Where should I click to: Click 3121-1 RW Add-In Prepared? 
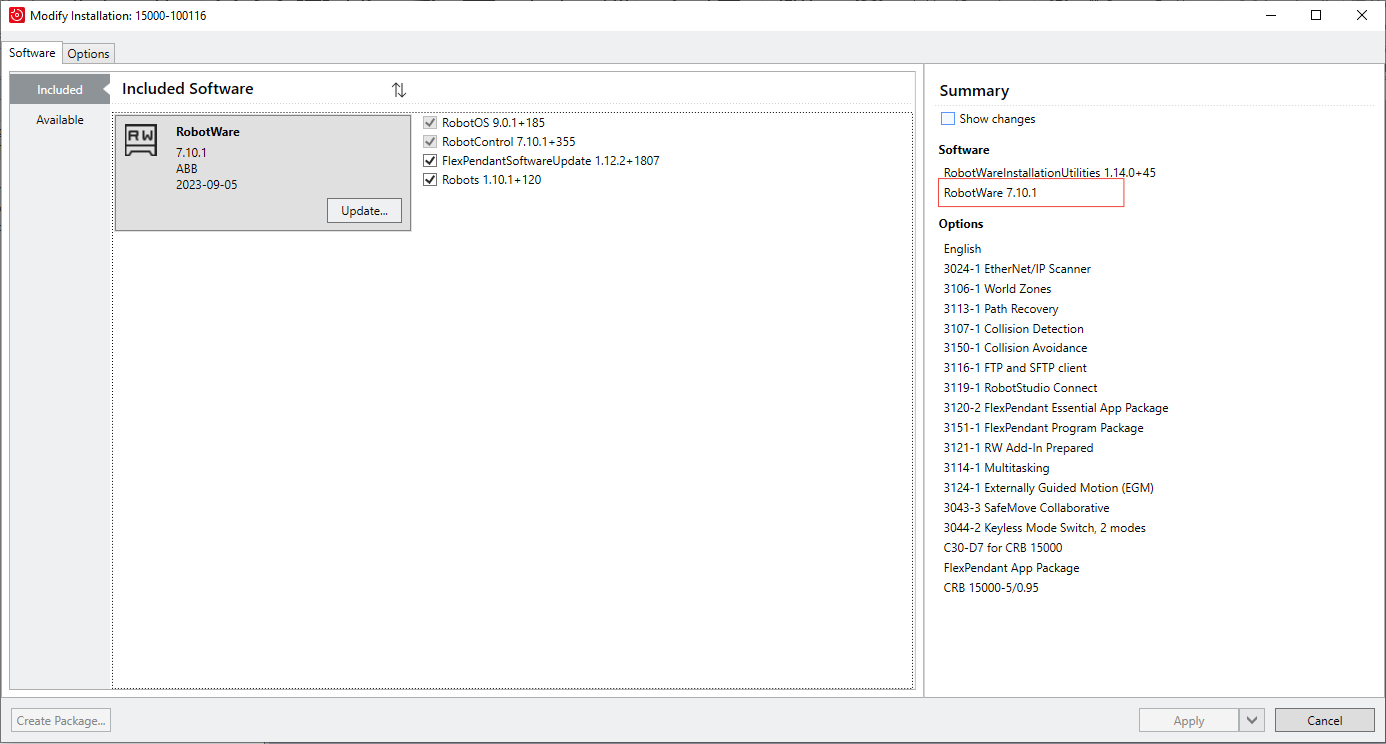pos(1018,448)
